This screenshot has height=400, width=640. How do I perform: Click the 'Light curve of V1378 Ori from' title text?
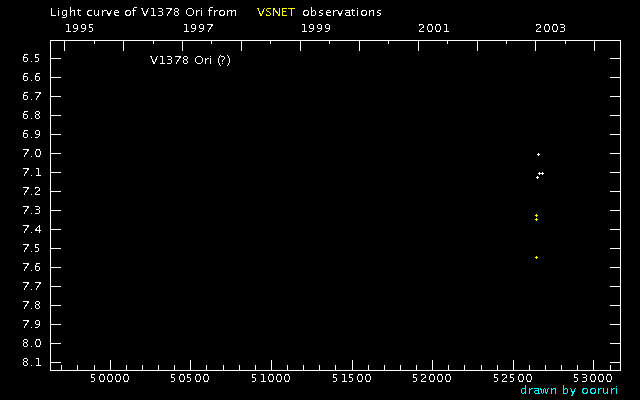(x=141, y=12)
